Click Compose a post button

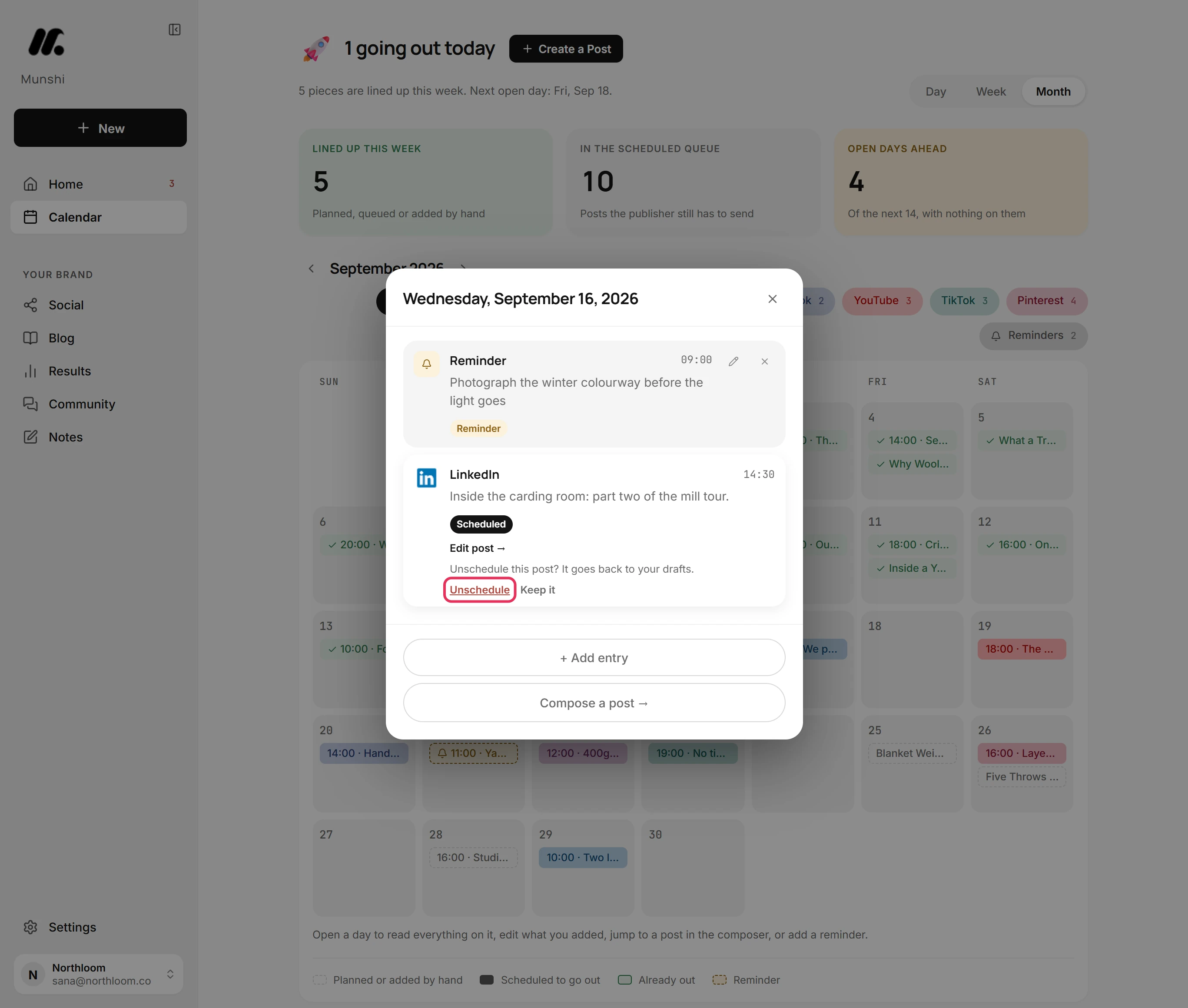(x=594, y=703)
